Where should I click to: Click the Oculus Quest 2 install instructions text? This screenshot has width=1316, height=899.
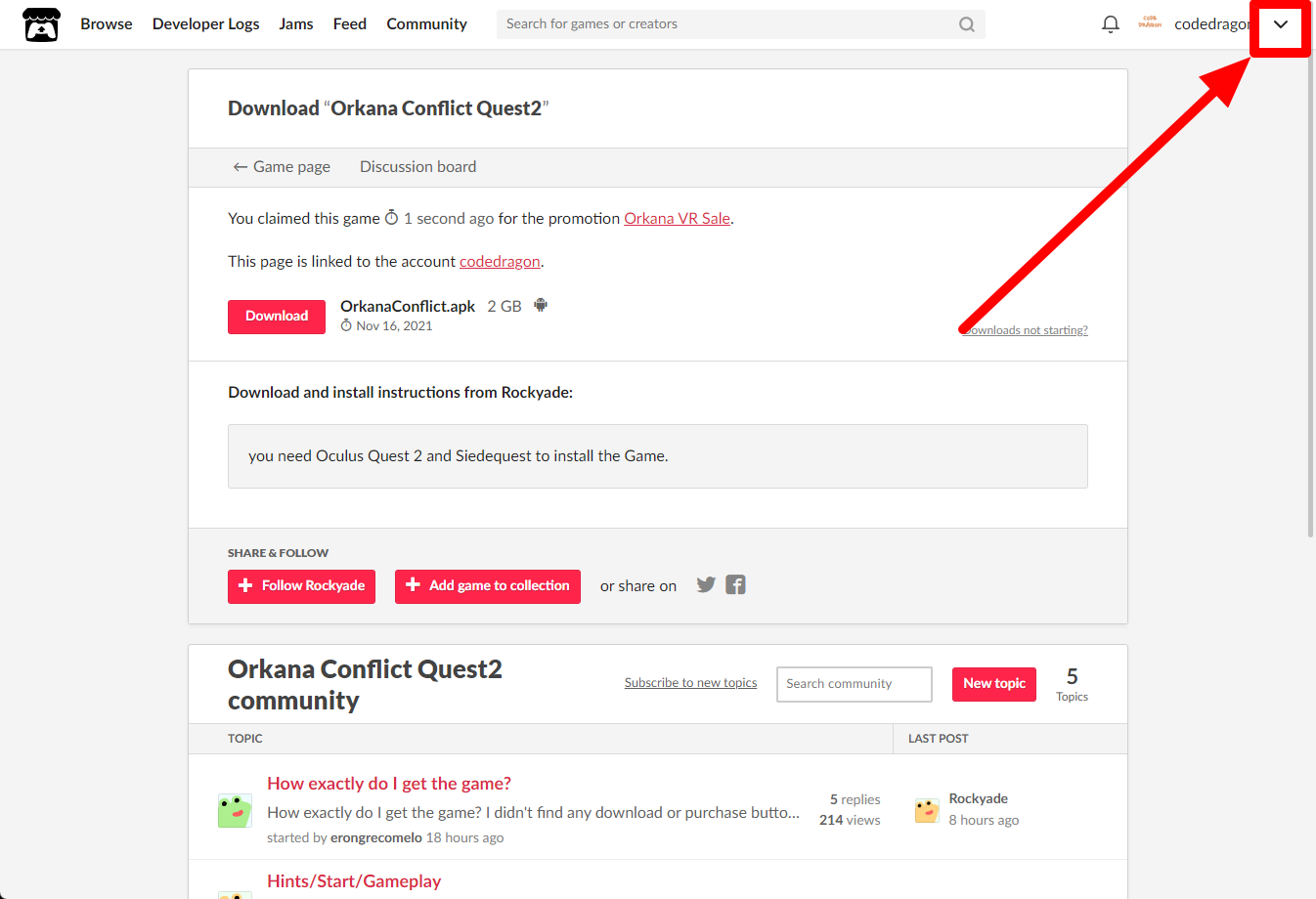(459, 455)
